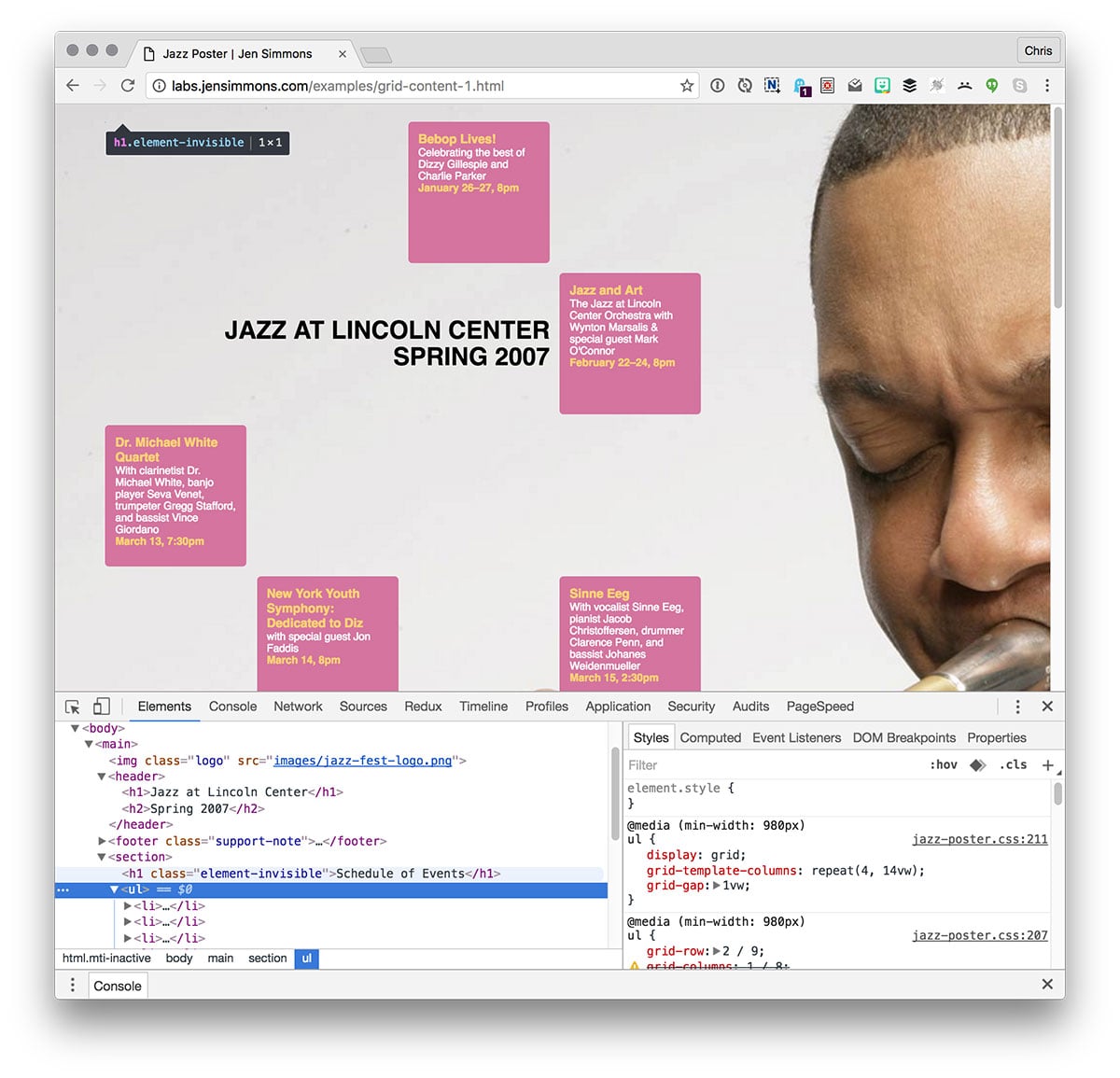This screenshot has width=1120, height=1078.
Task: Open the Chrome three-dot menu
Action: [x=1047, y=86]
